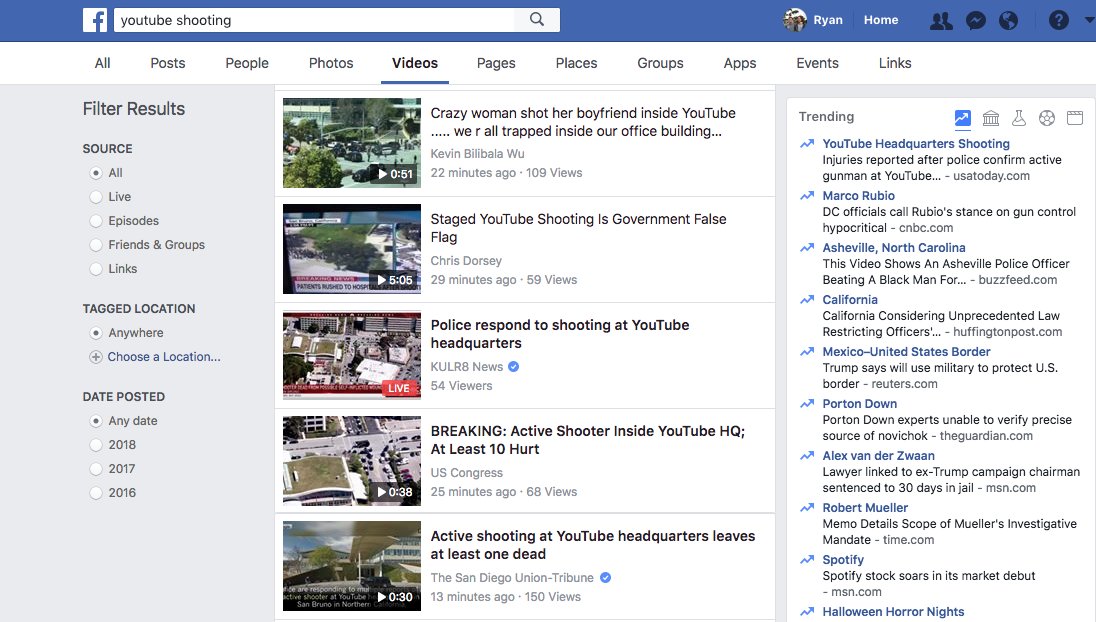Filter by 2017 date posted

[x=96, y=469]
